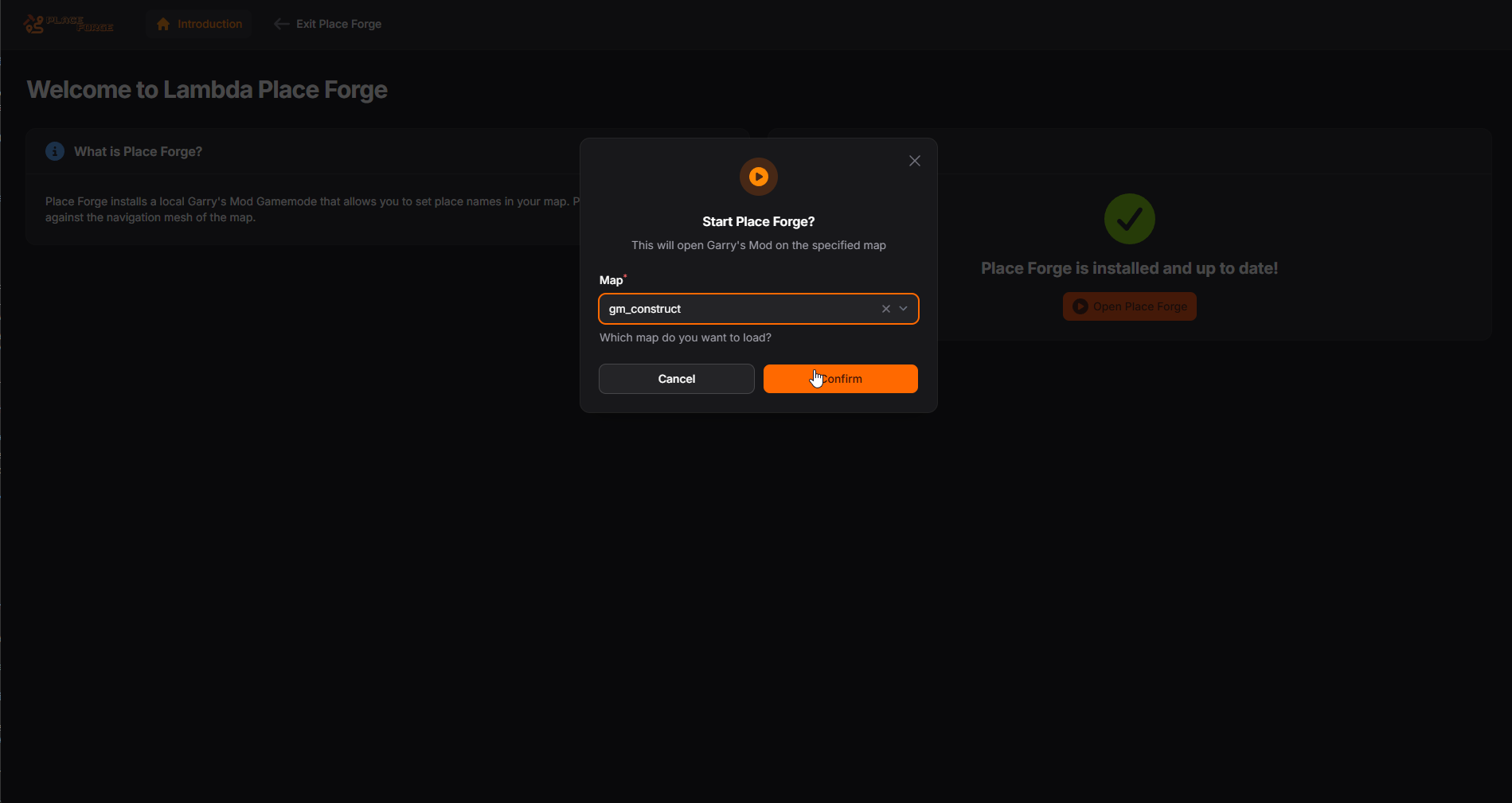
Task: Click the orange play icon in the dialog
Action: tap(759, 177)
